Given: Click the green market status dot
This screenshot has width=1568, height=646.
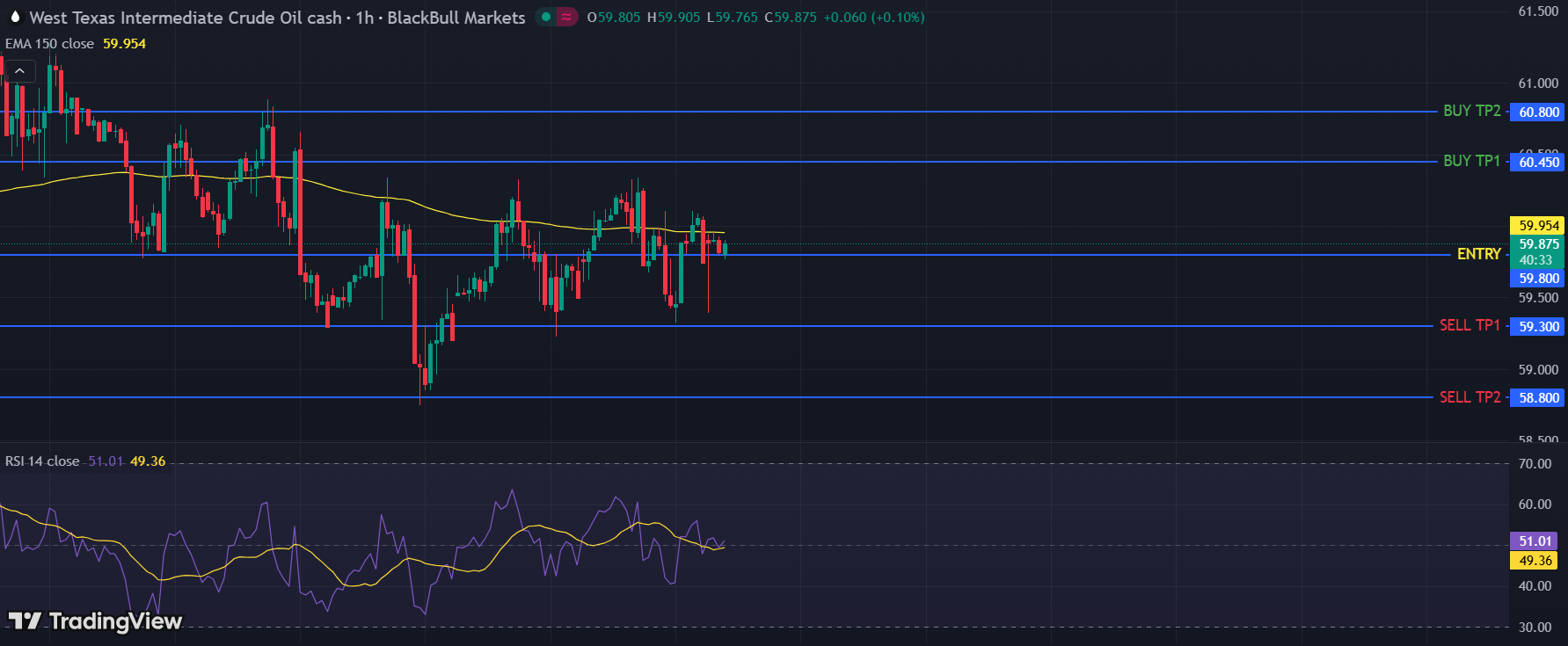Looking at the screenshot, I should tap(546, 17).
